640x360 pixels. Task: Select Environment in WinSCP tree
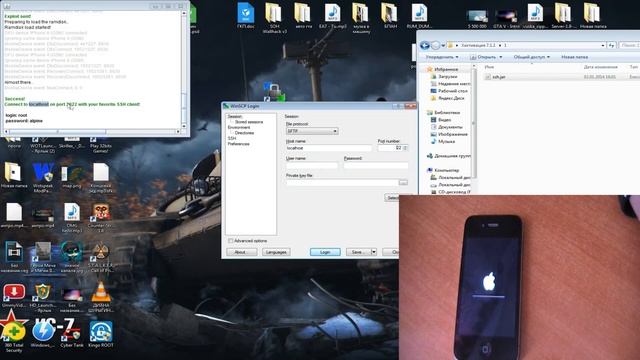(x=239, y=127)
